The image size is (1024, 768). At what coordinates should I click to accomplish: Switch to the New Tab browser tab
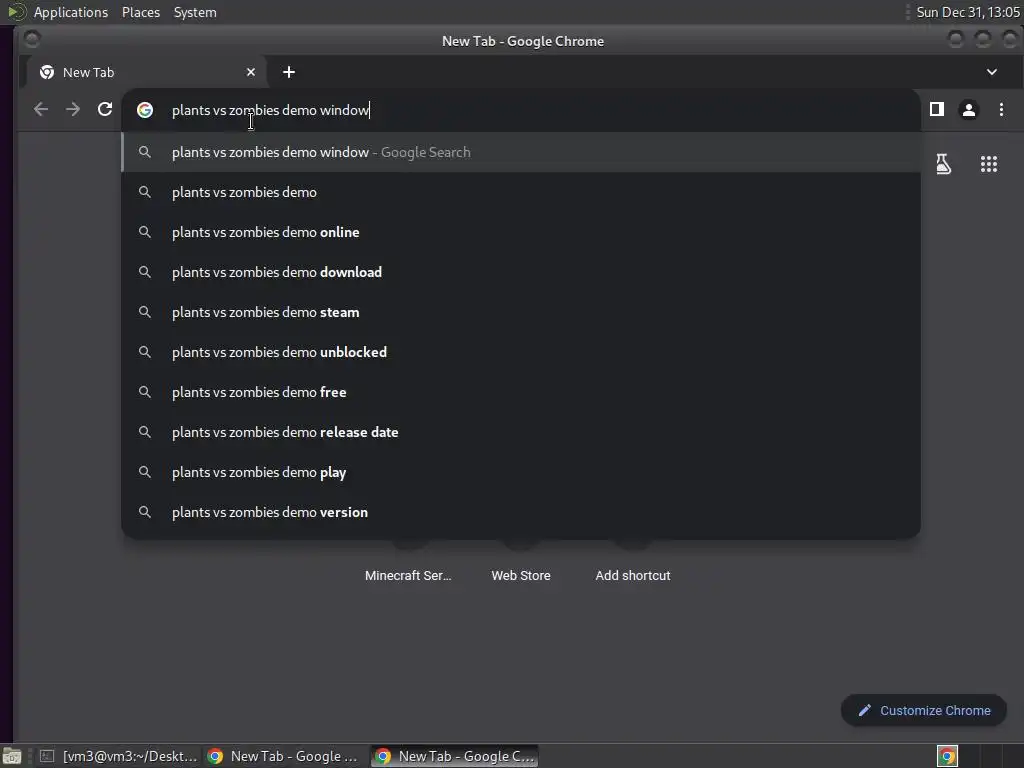[146, 72]
